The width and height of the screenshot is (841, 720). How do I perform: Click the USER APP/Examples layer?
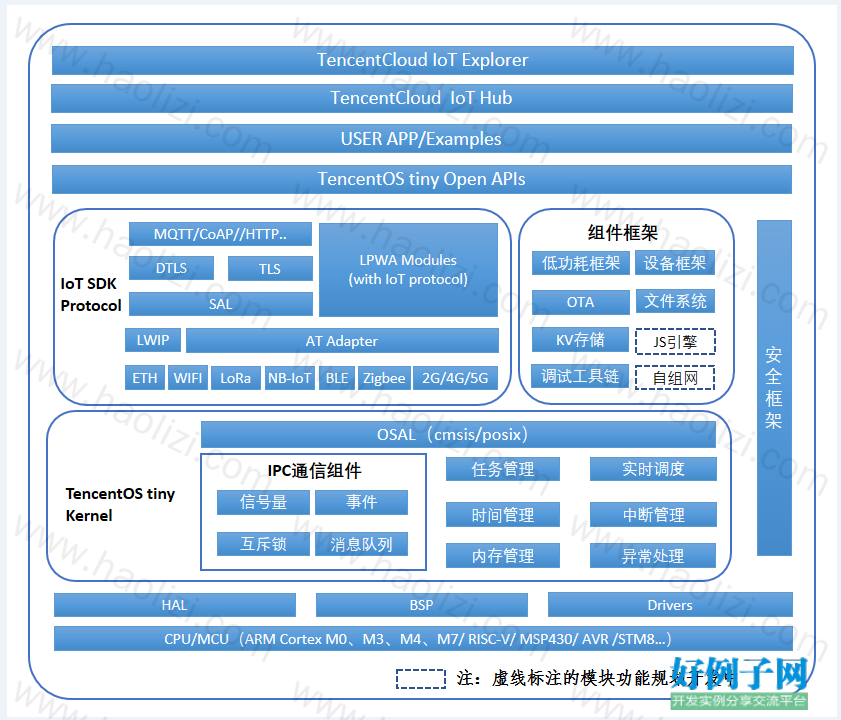click(x=422, y=139)
